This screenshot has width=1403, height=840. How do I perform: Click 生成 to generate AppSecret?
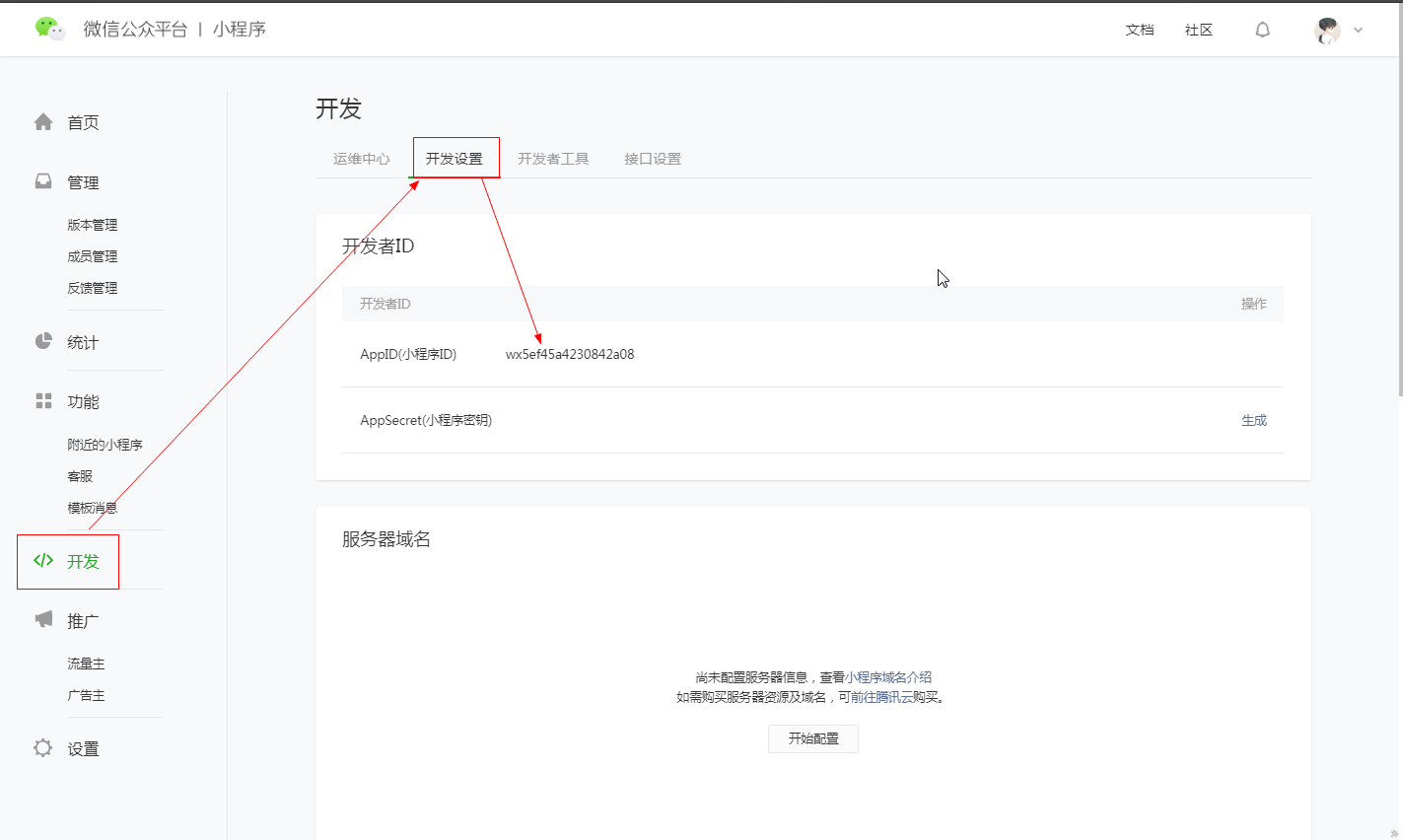(1253, 419)
